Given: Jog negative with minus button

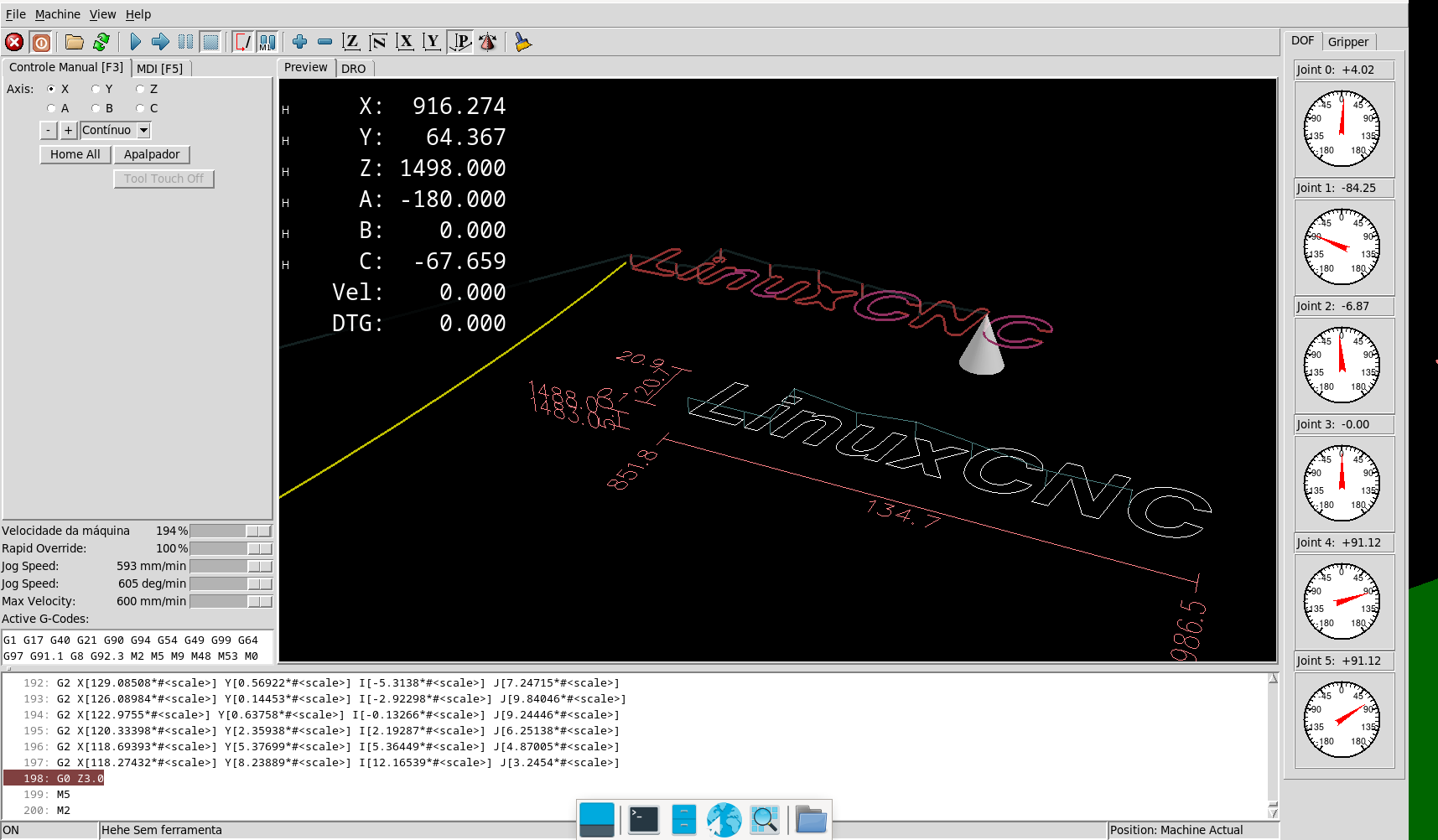Looking at the screenshot, I should click(x=49, y=130).
